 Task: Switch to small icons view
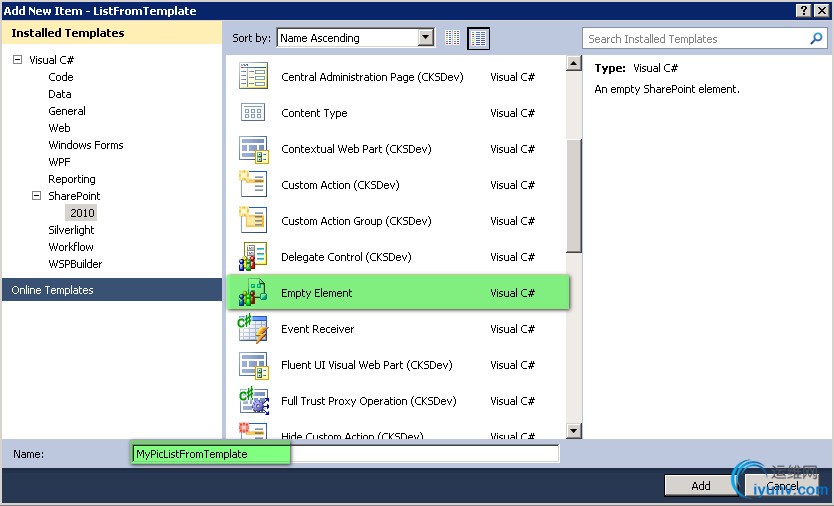point(453,38)
